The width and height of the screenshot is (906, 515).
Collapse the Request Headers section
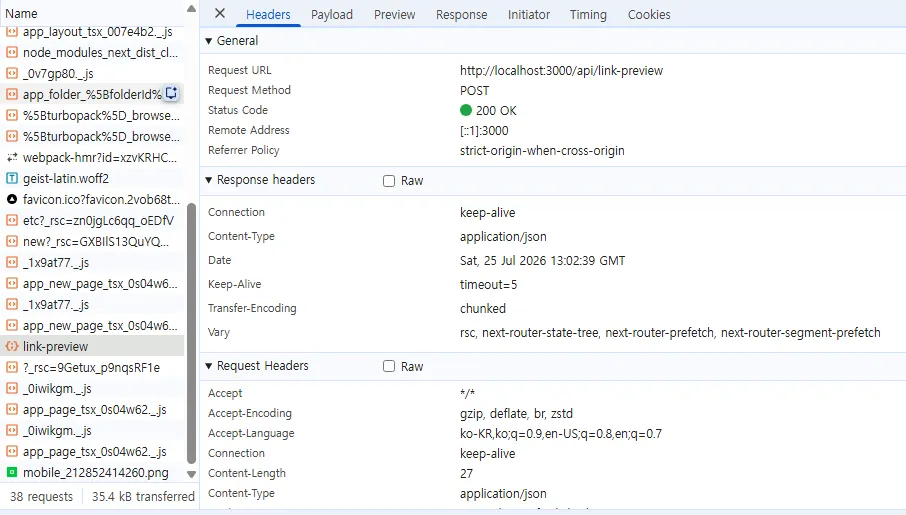click(209, 366)
